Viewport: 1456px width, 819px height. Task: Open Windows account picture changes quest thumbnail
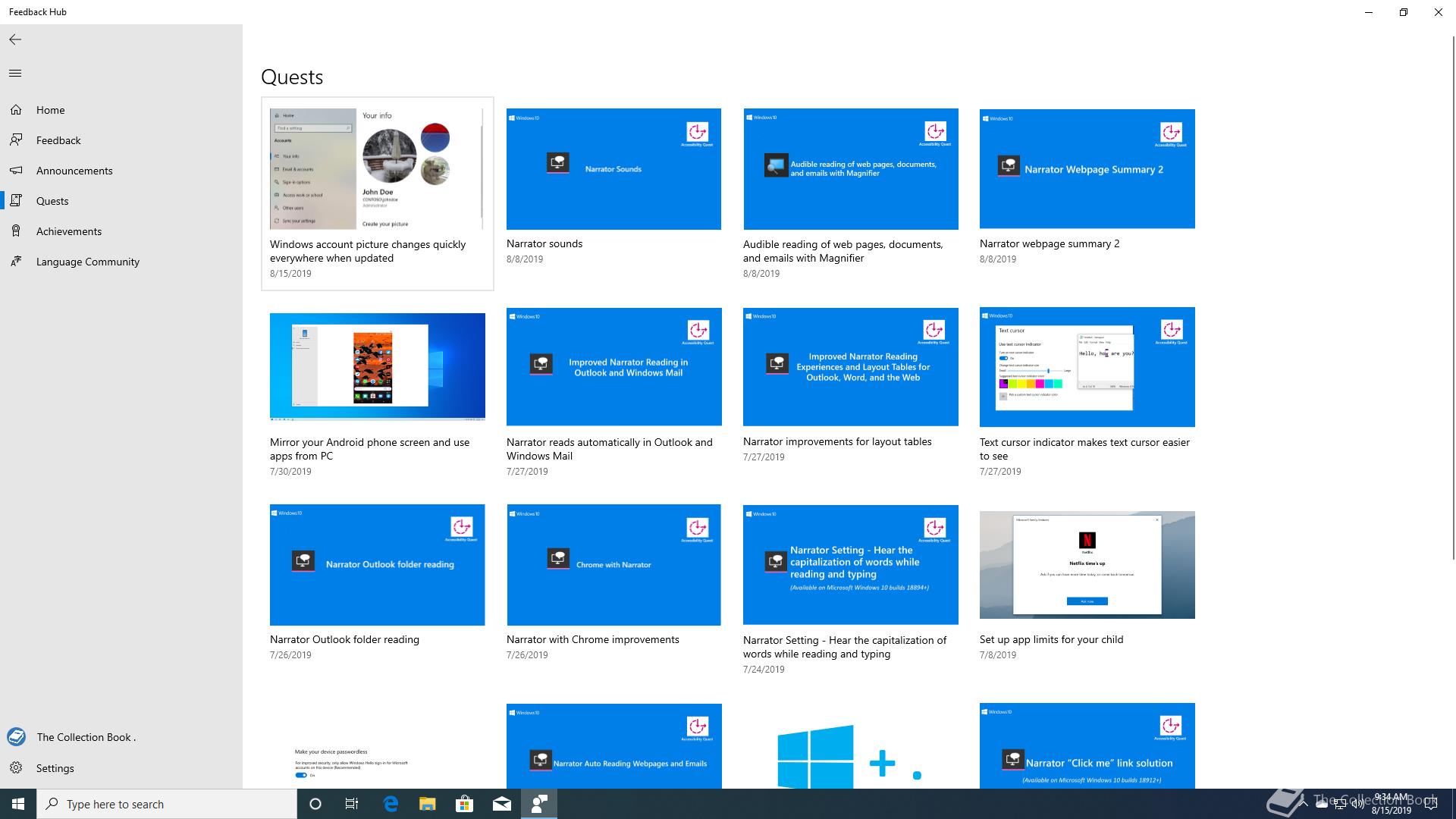tap(377, 168)
